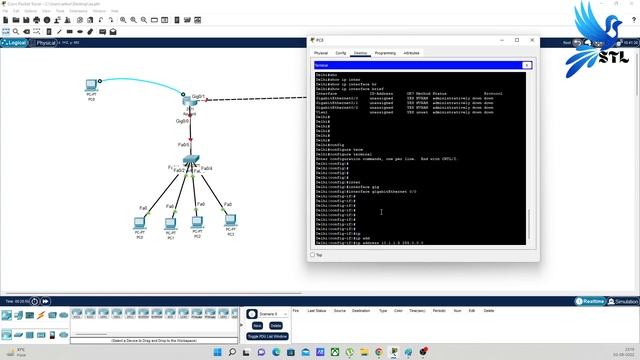Click the New file icon in toolbar
Viewport: 640px width, 360px height.
point(6,20)
